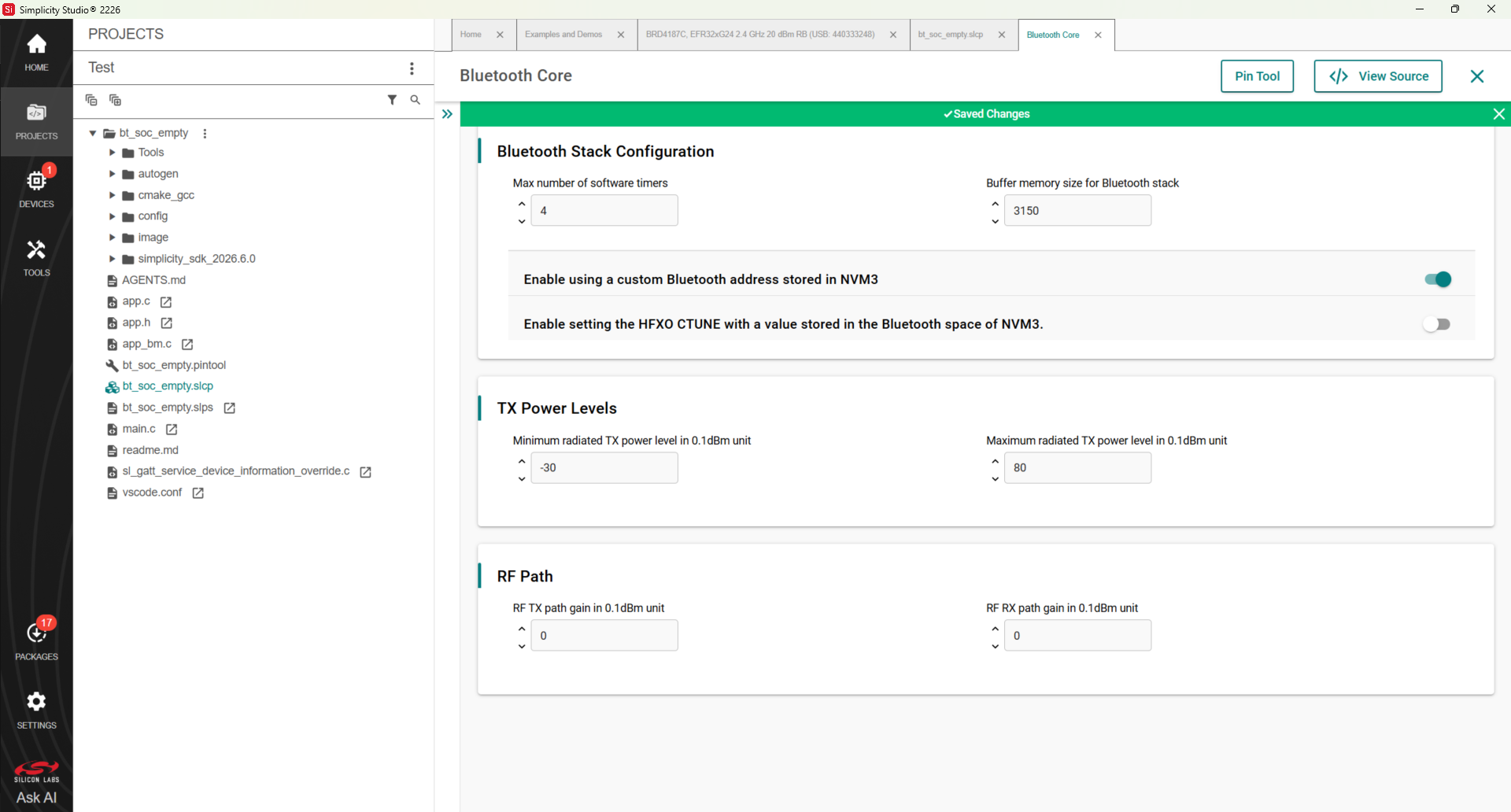Click the View Source button
This screenshot has width=1511, height=812.
1378,76
